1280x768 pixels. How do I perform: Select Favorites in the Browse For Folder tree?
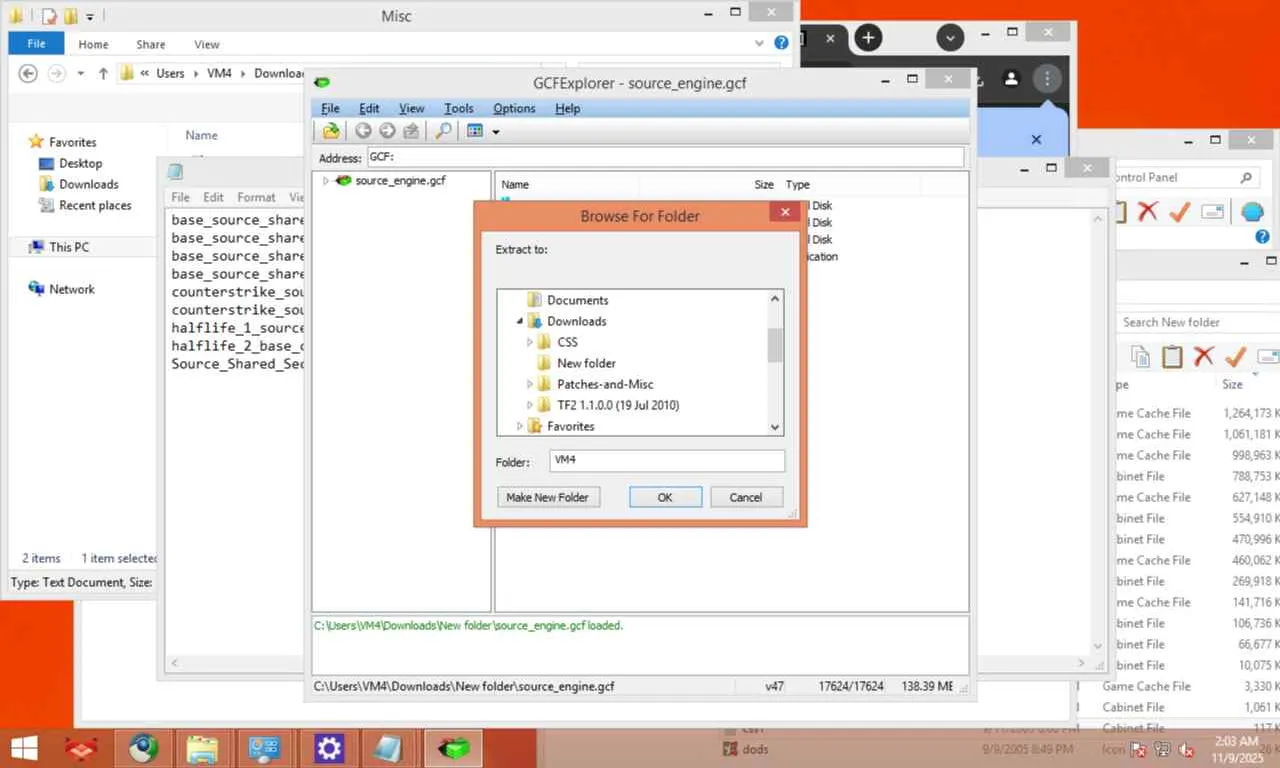coord(570,426)
